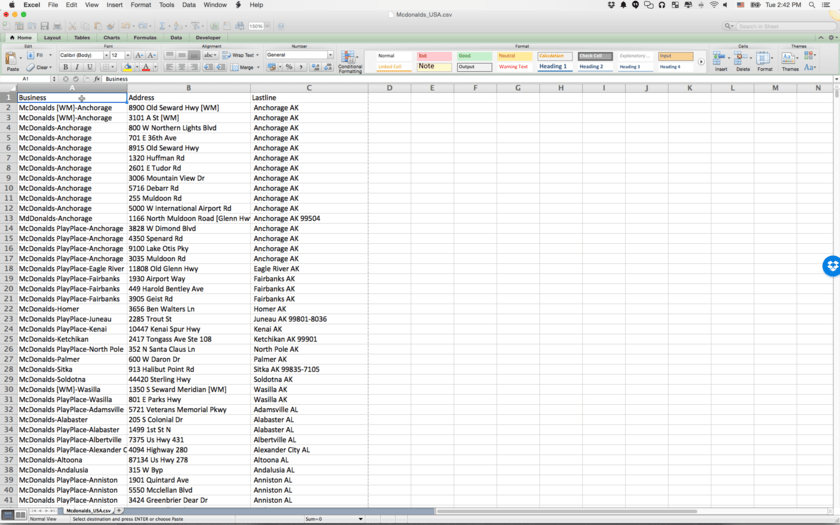Click the Format Painter brush icon
840x525 pixels.
click(x=110, y=26)
